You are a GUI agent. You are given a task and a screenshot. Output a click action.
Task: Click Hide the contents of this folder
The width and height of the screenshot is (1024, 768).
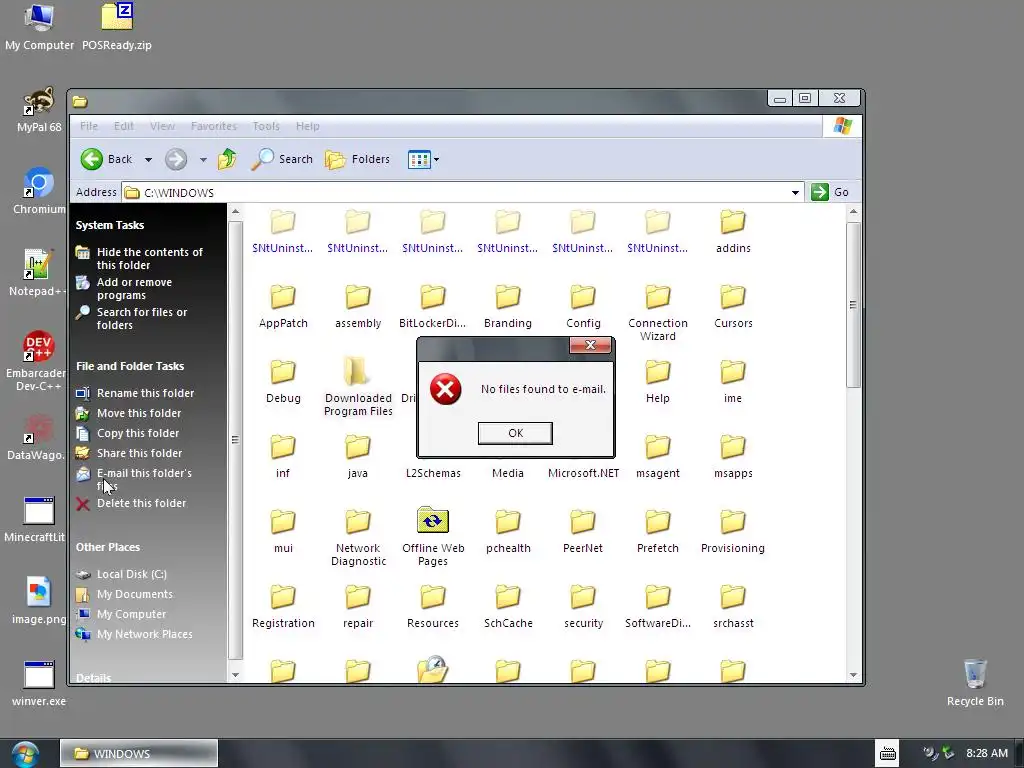150,258
